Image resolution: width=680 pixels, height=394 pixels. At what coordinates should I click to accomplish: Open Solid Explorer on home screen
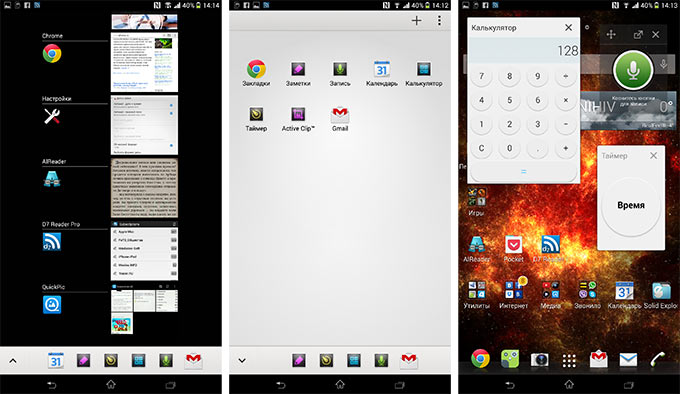pos(661,295)
